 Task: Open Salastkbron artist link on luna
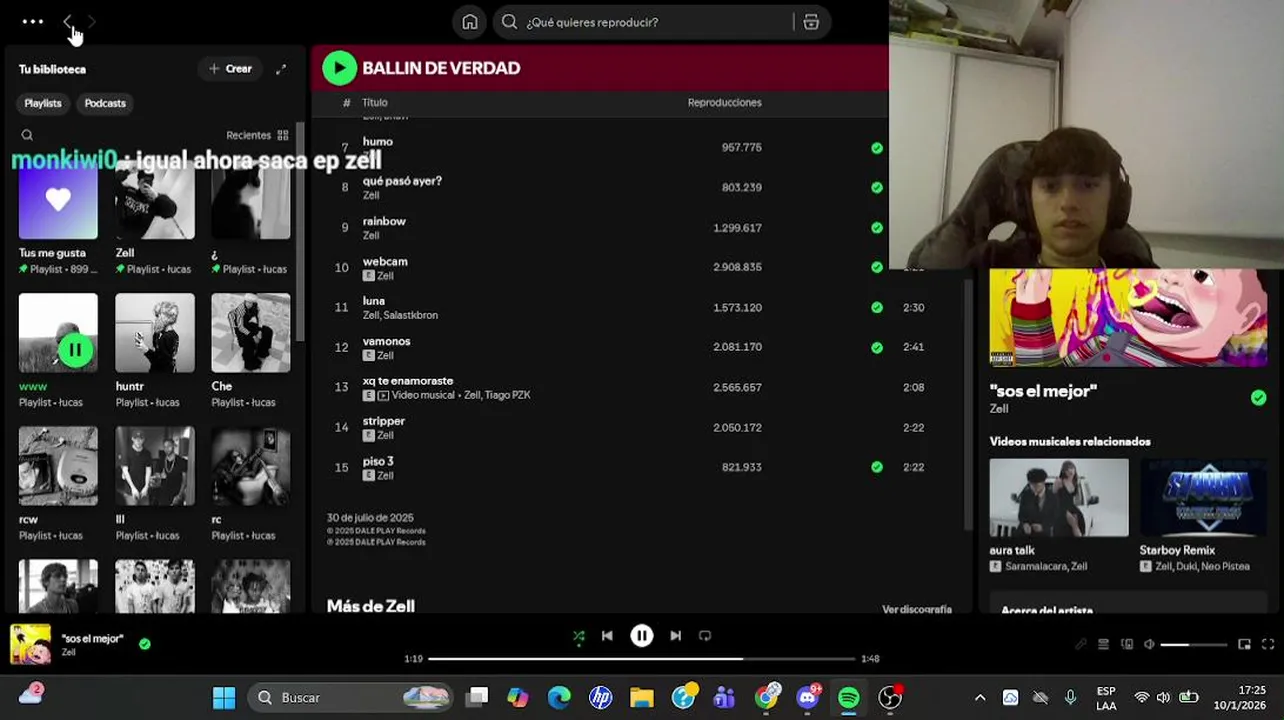[411, 315]
